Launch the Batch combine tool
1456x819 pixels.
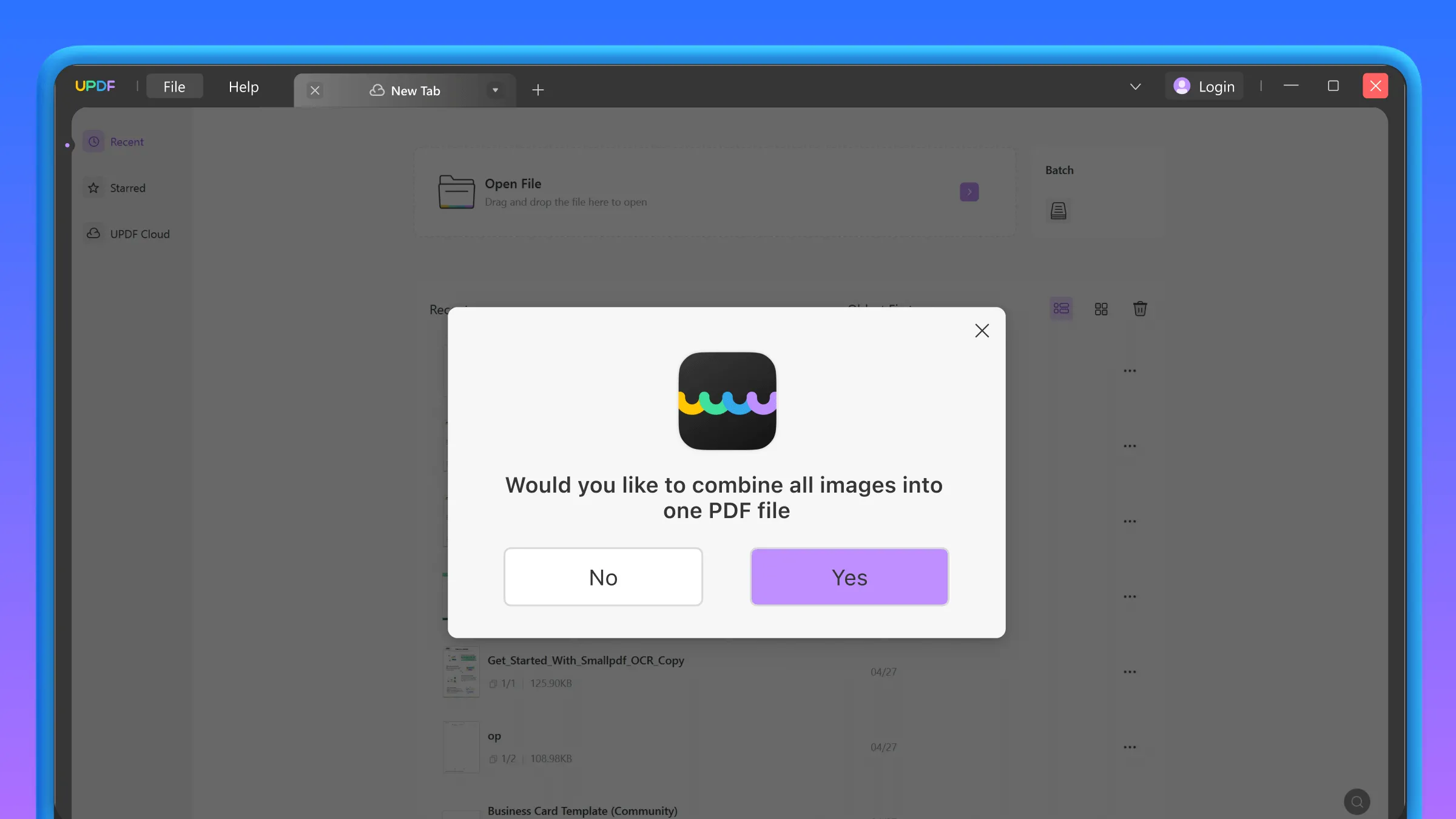(1058, 211)
